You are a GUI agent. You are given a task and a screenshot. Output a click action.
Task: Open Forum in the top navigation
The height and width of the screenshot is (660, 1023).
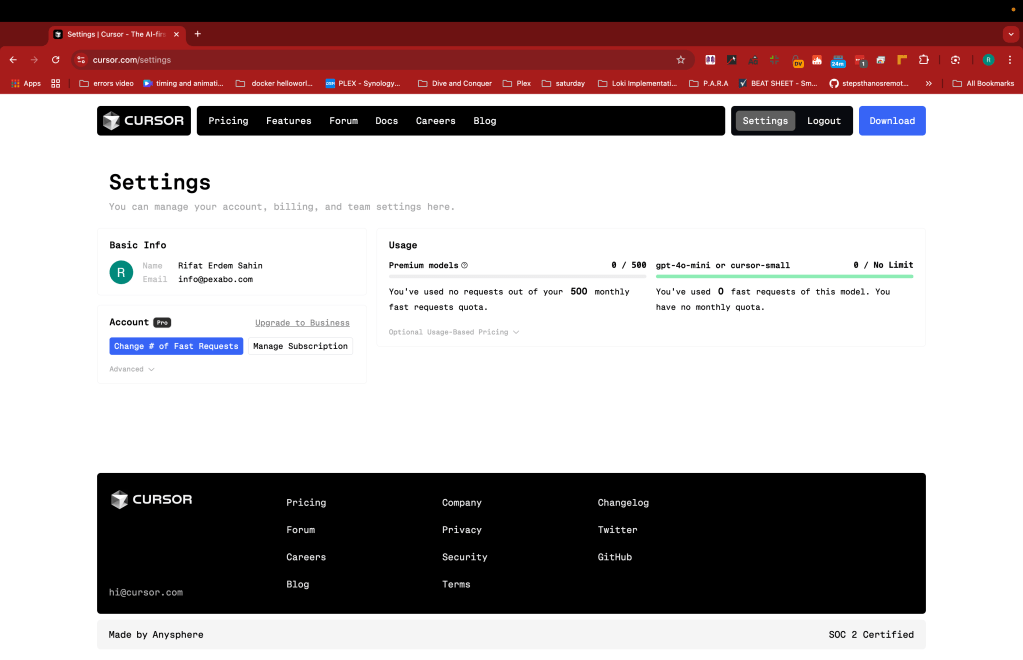(343, 121)
